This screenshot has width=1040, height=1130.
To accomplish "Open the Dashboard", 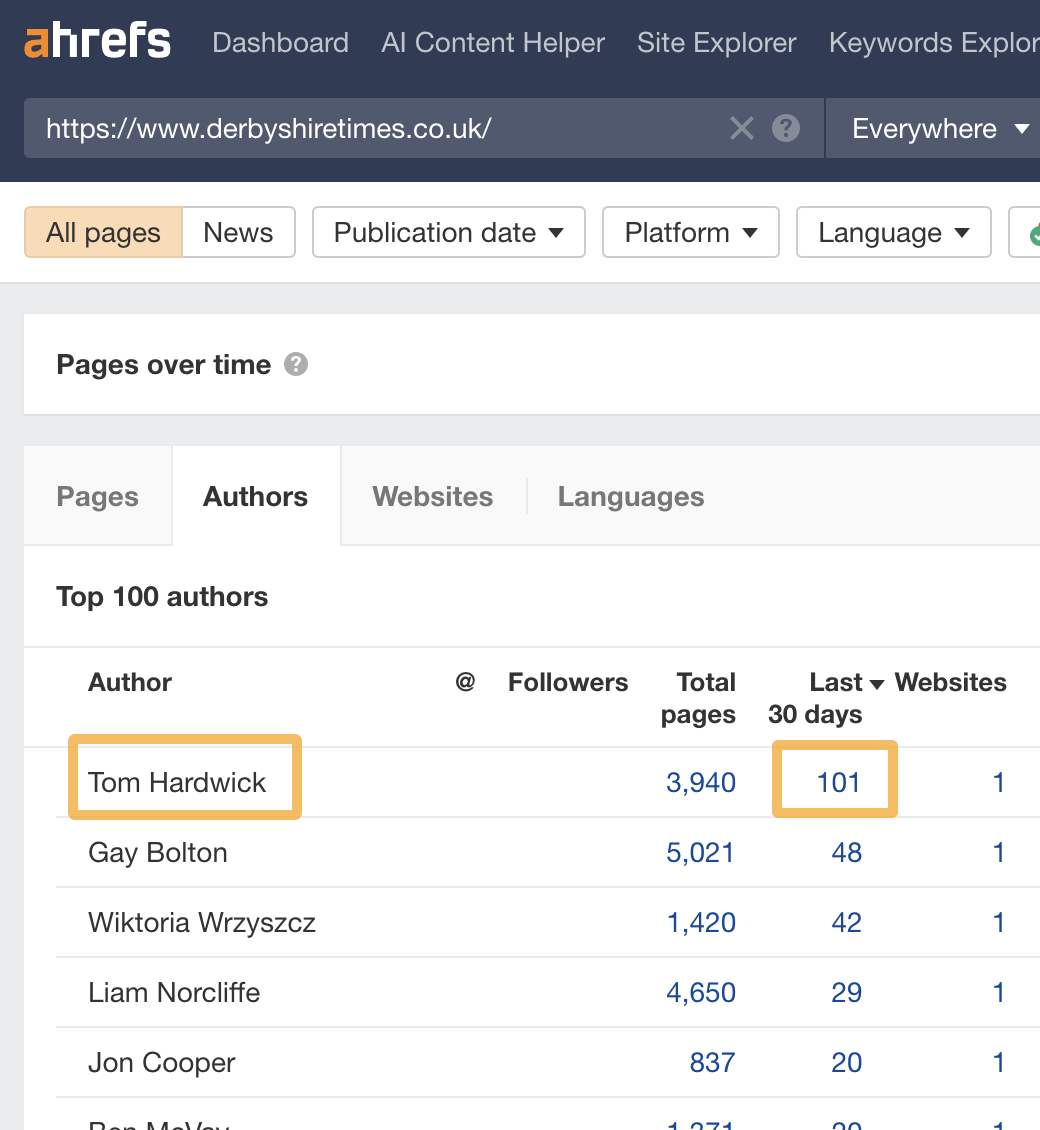I will 280,42.
